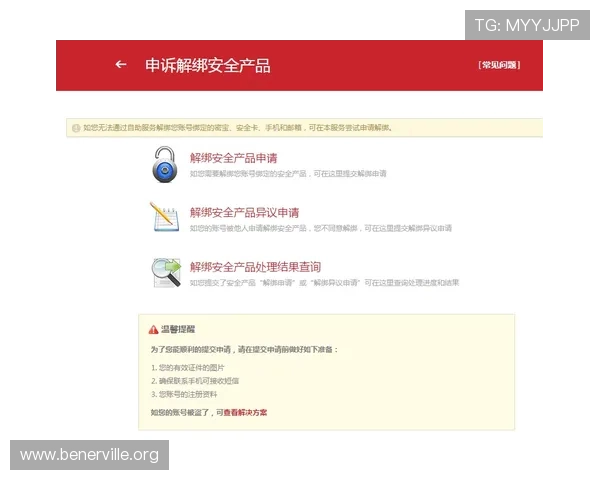
Task: Click the 温馨提醒 heading text
Action: click(178, 329)
